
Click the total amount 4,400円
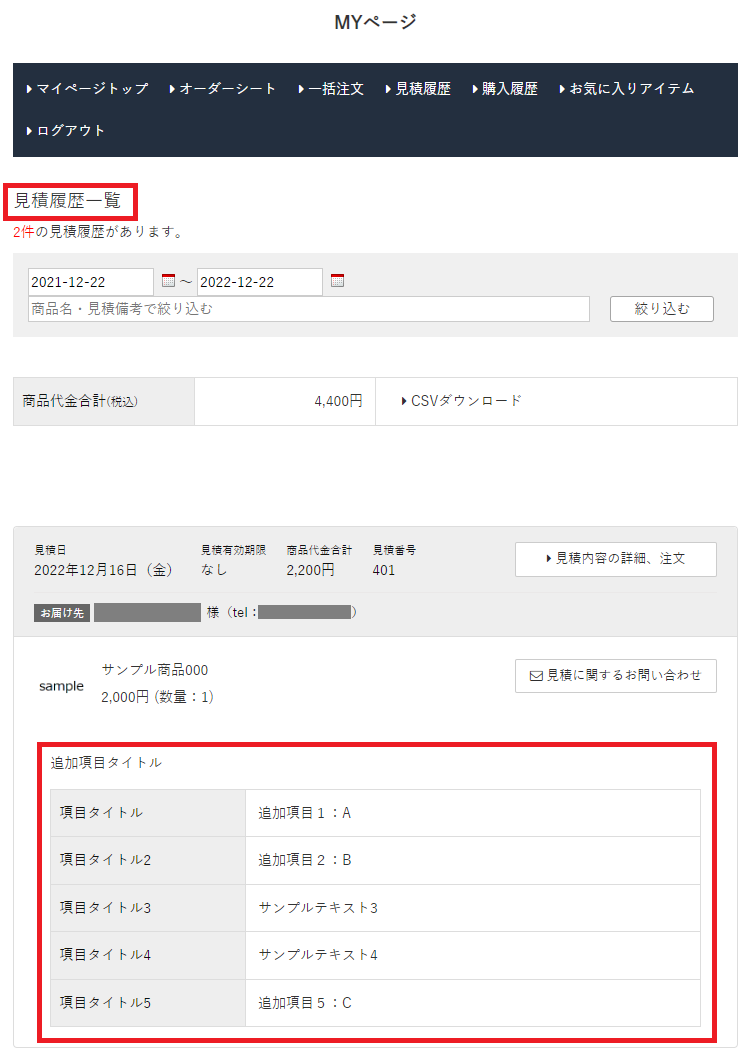point(338,402)
